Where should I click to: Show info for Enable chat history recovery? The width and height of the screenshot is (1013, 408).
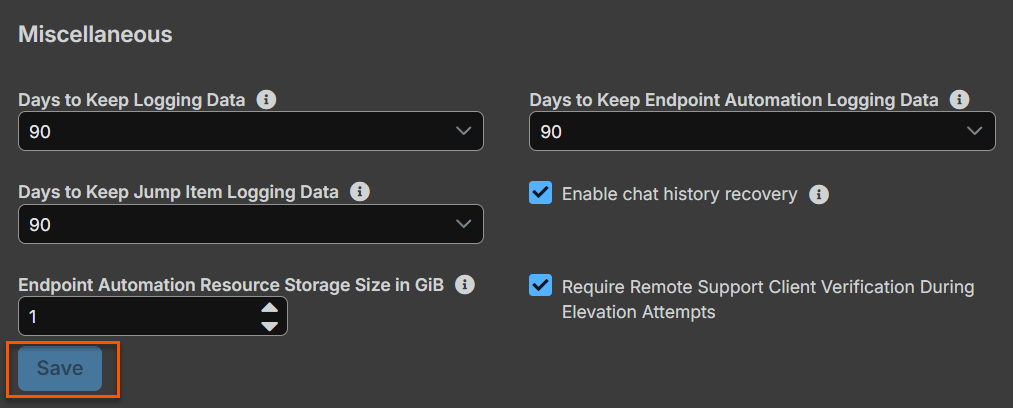[818, 194]
